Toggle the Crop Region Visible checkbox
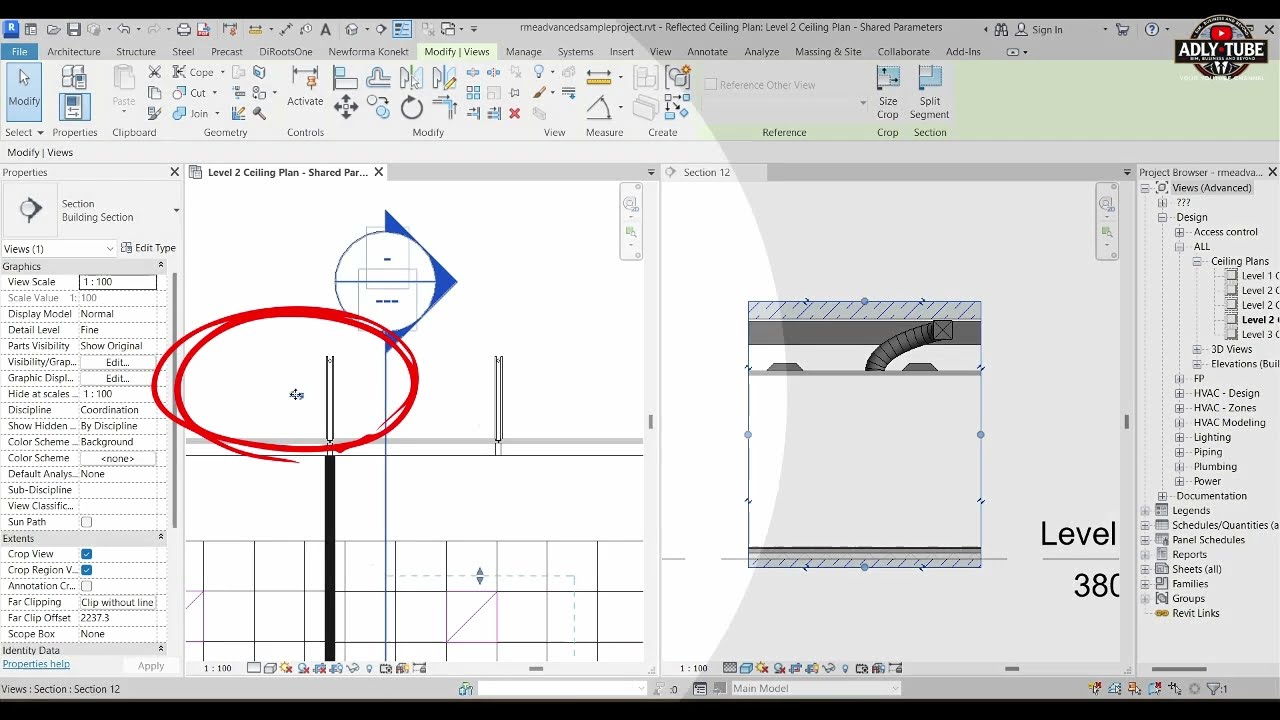 click(x=86, y=570)
